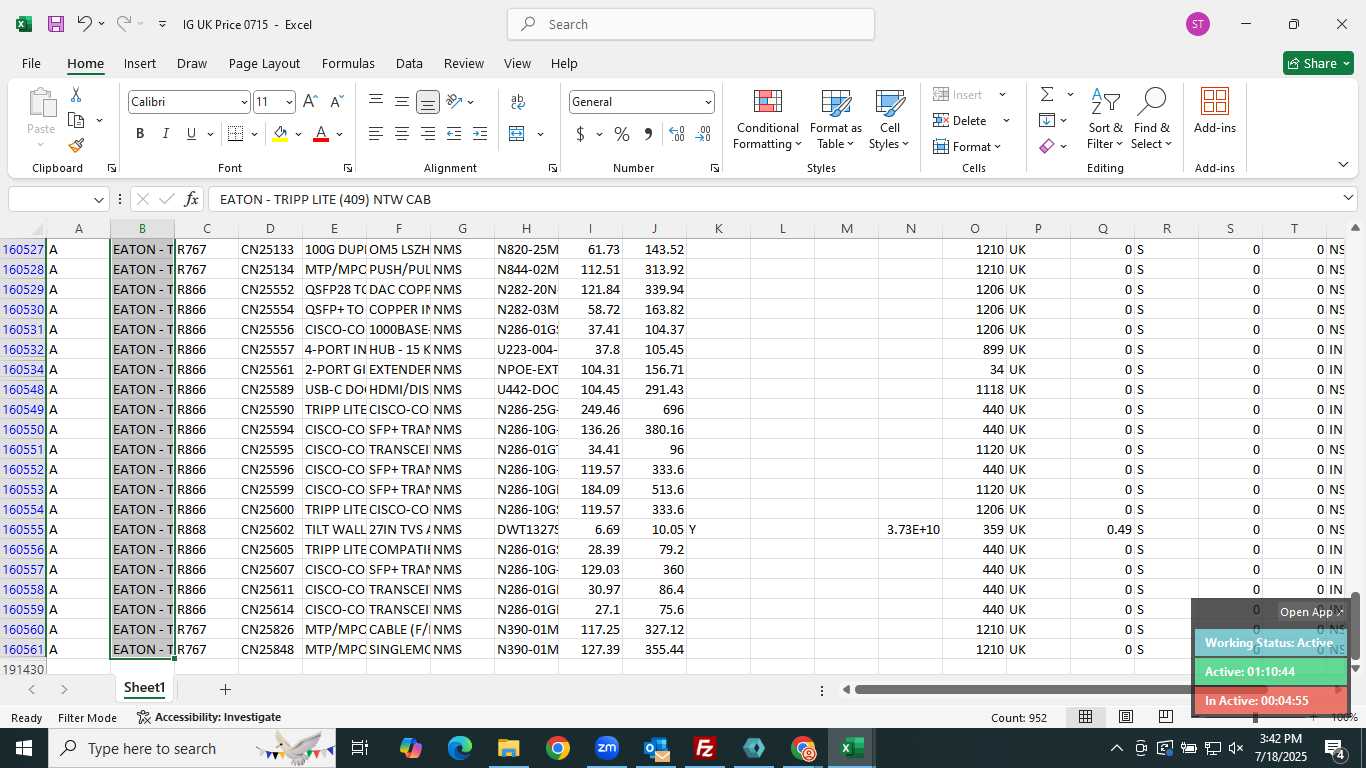Toggle Center horizontal alignment
This screenshot has height=768, width=1366.
tap(402, 134)
